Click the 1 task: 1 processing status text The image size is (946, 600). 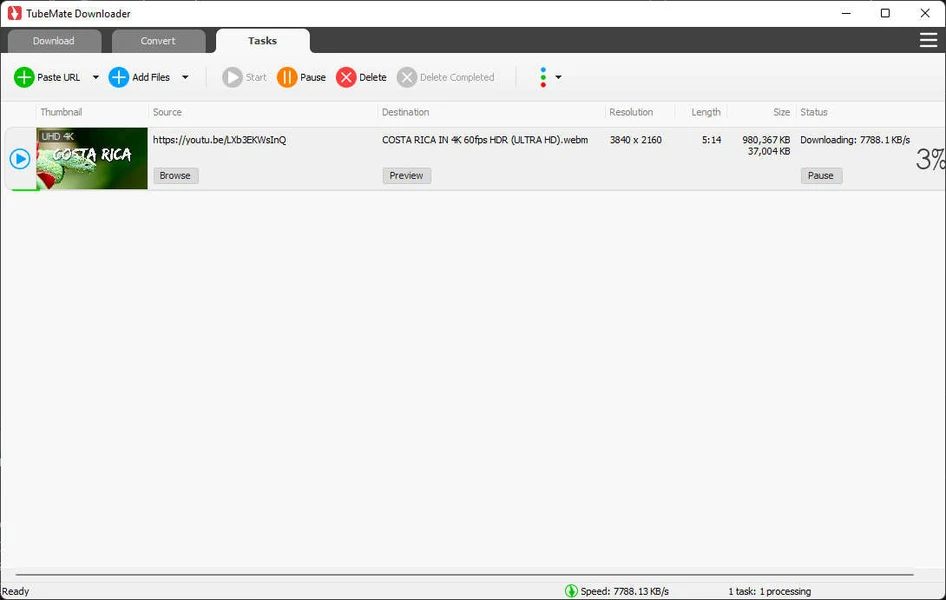click(x=769, y=592)
